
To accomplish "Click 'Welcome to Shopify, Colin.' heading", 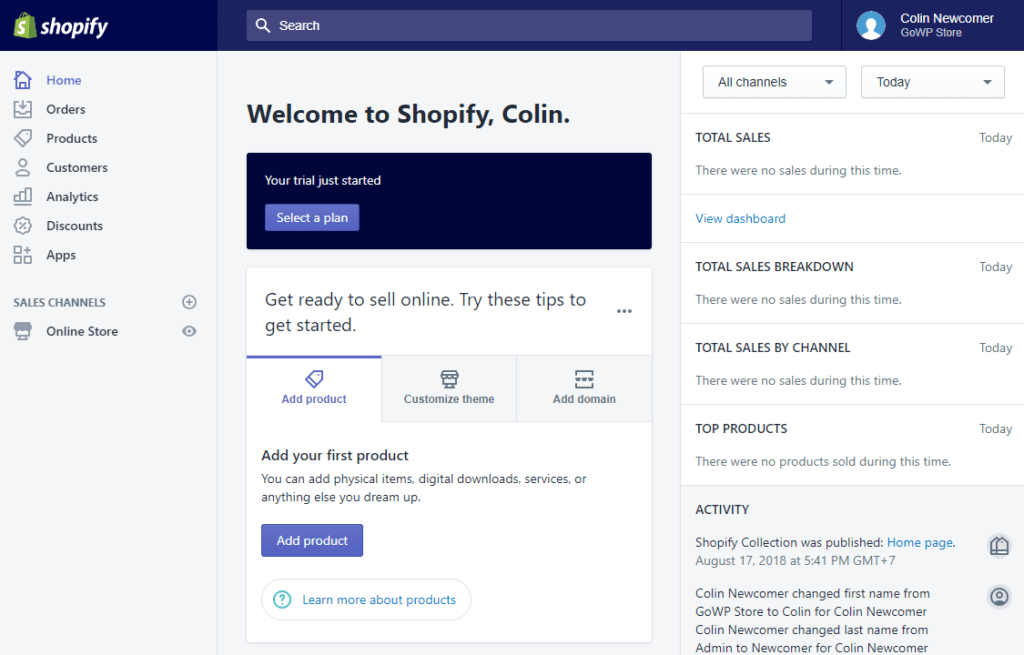I will tap(408, 114).
